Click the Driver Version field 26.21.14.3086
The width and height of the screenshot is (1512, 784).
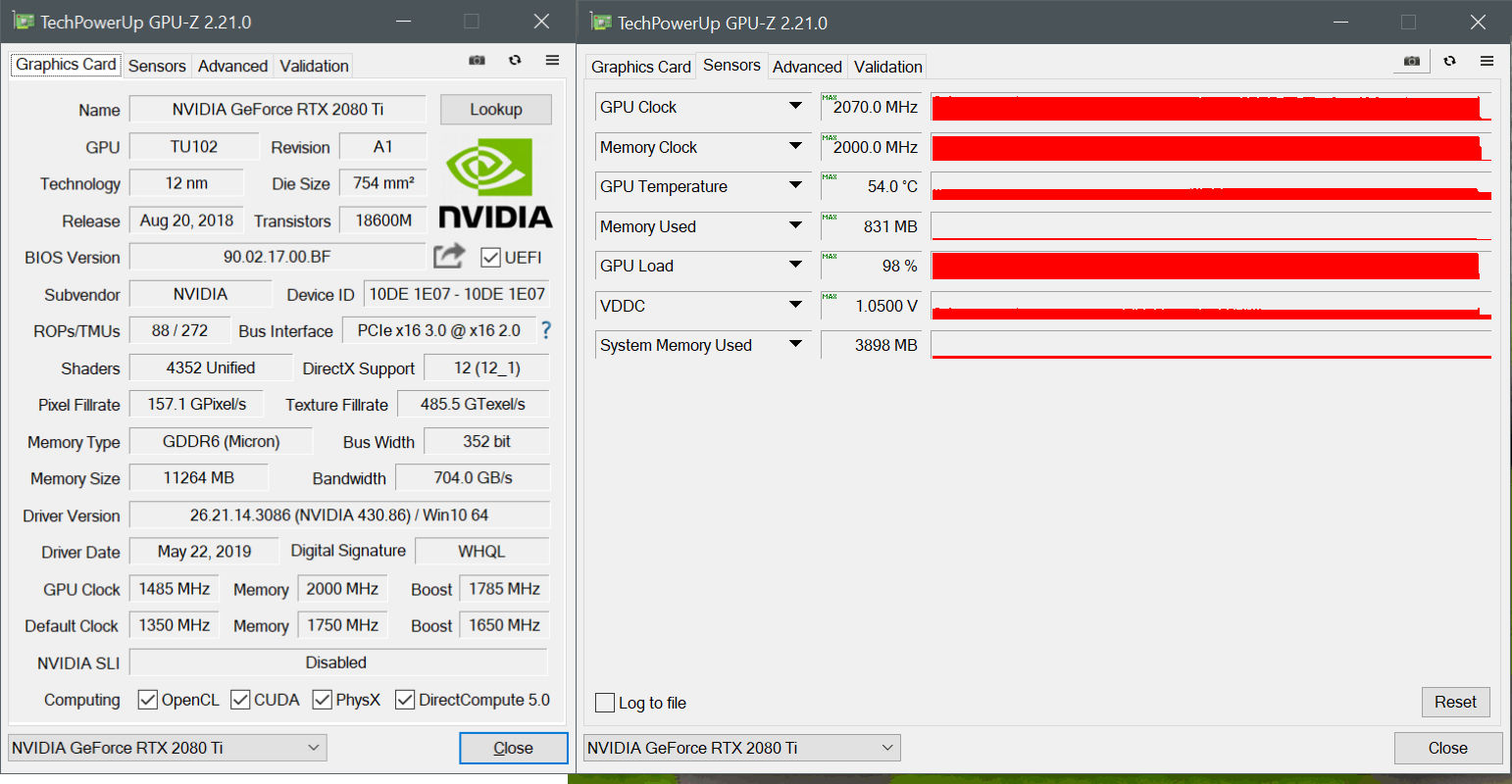[x=339, y=514]
